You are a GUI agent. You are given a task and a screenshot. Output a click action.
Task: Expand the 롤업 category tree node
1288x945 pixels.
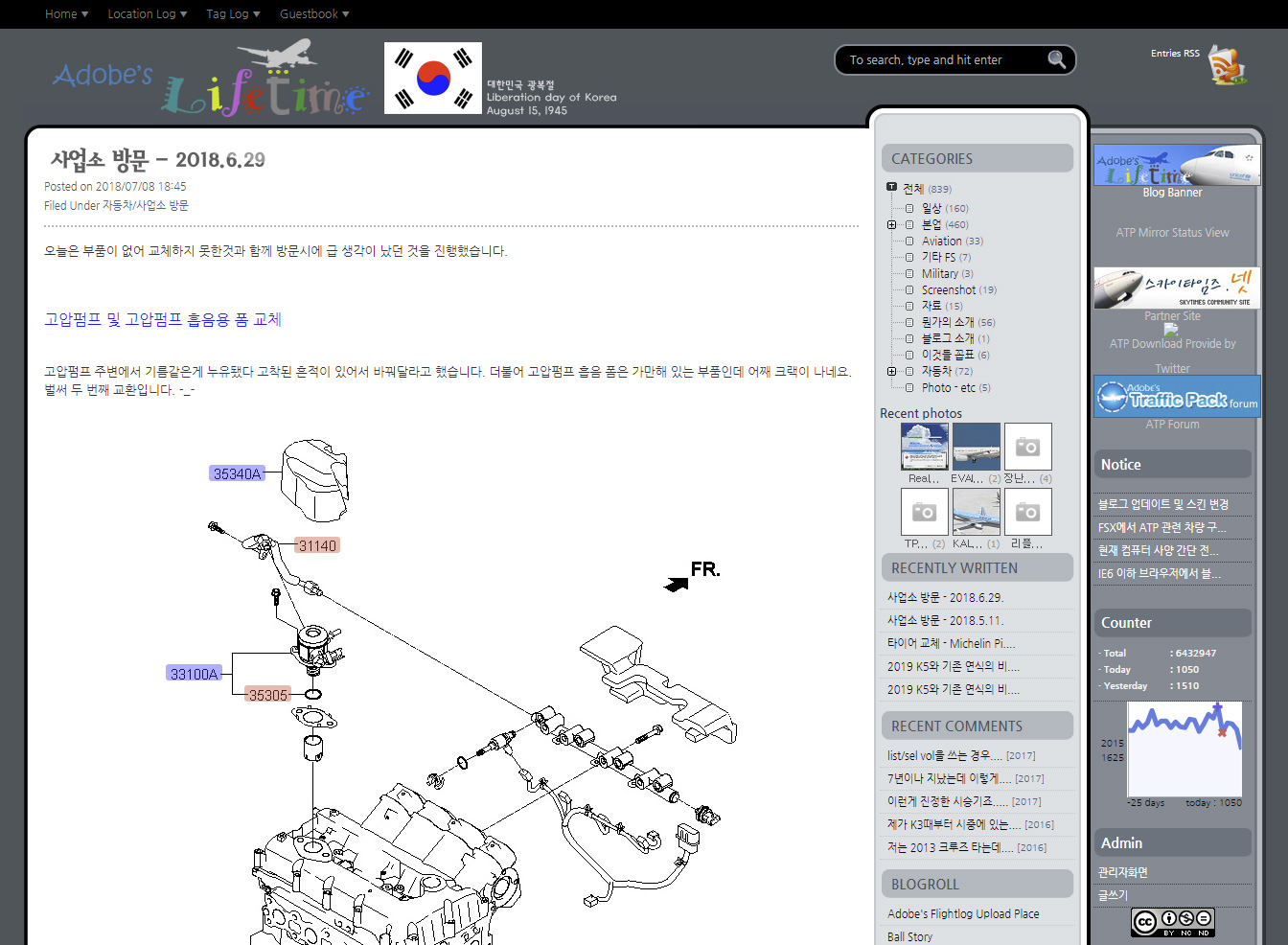coord(892,225)
